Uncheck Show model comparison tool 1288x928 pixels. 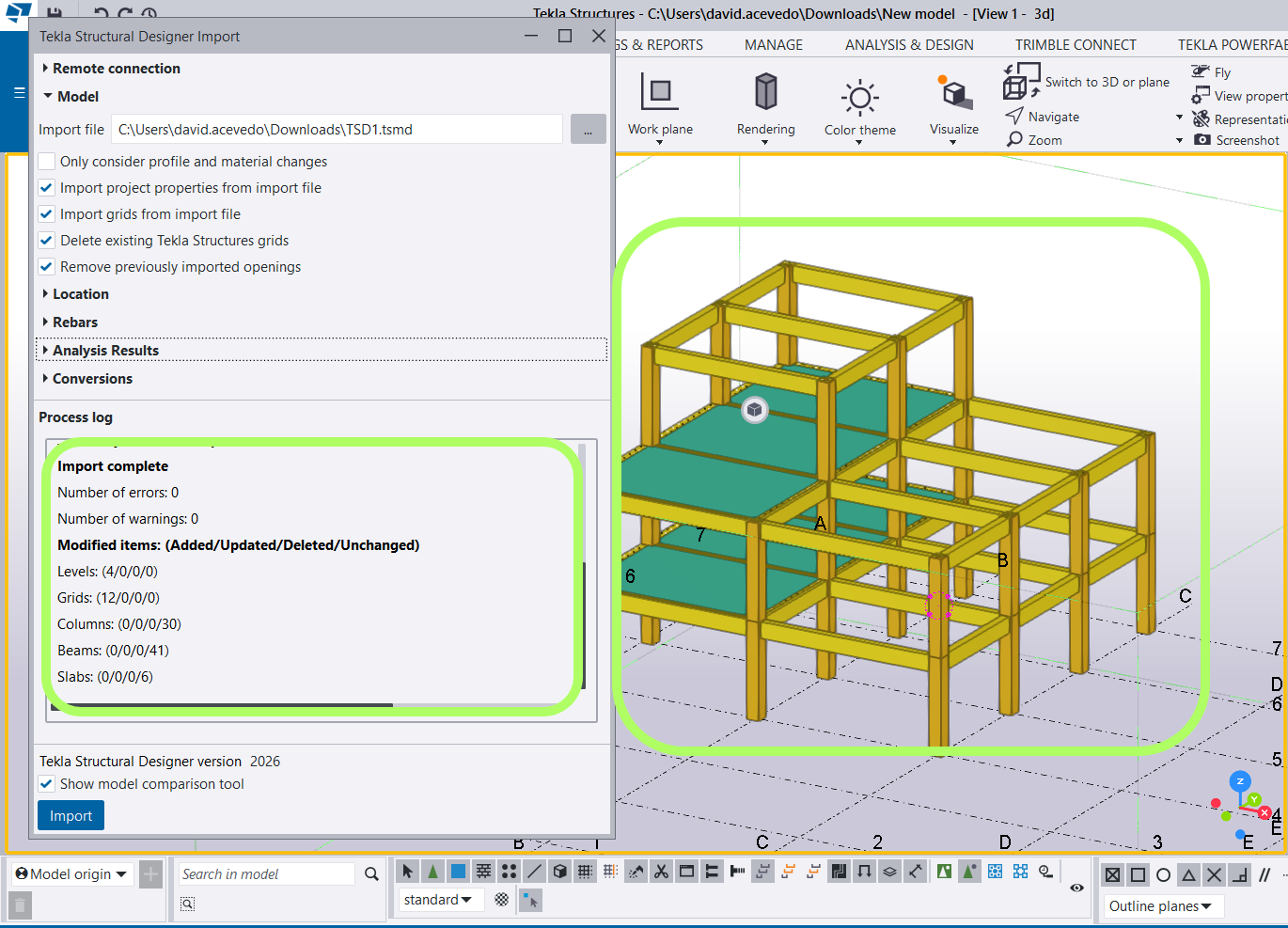pyautogui.click(x=46, y=784)
